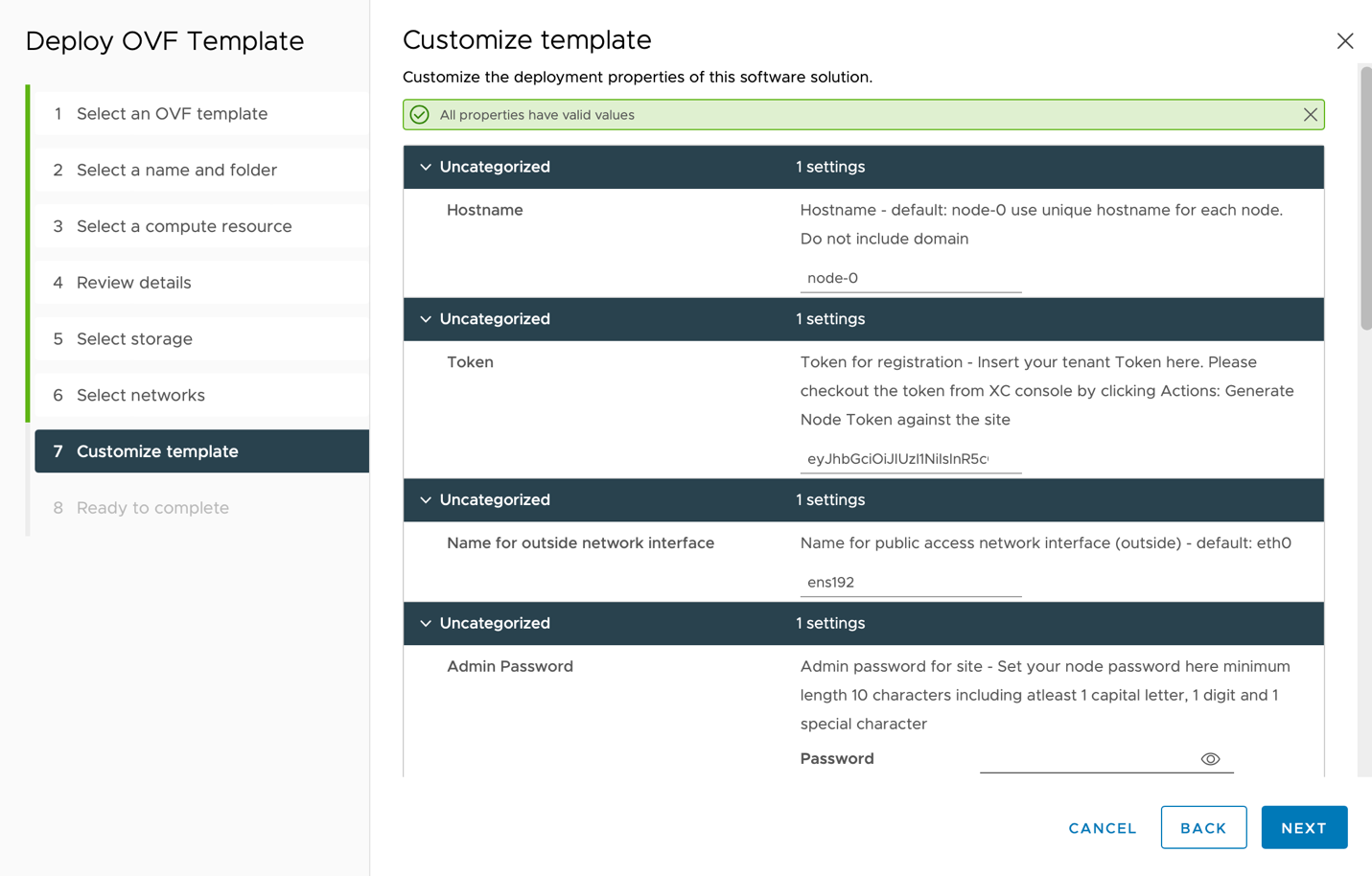Click the step number 1 indicator
The width and height of the screenshot is (1372, 876).
tap(58, 113)
